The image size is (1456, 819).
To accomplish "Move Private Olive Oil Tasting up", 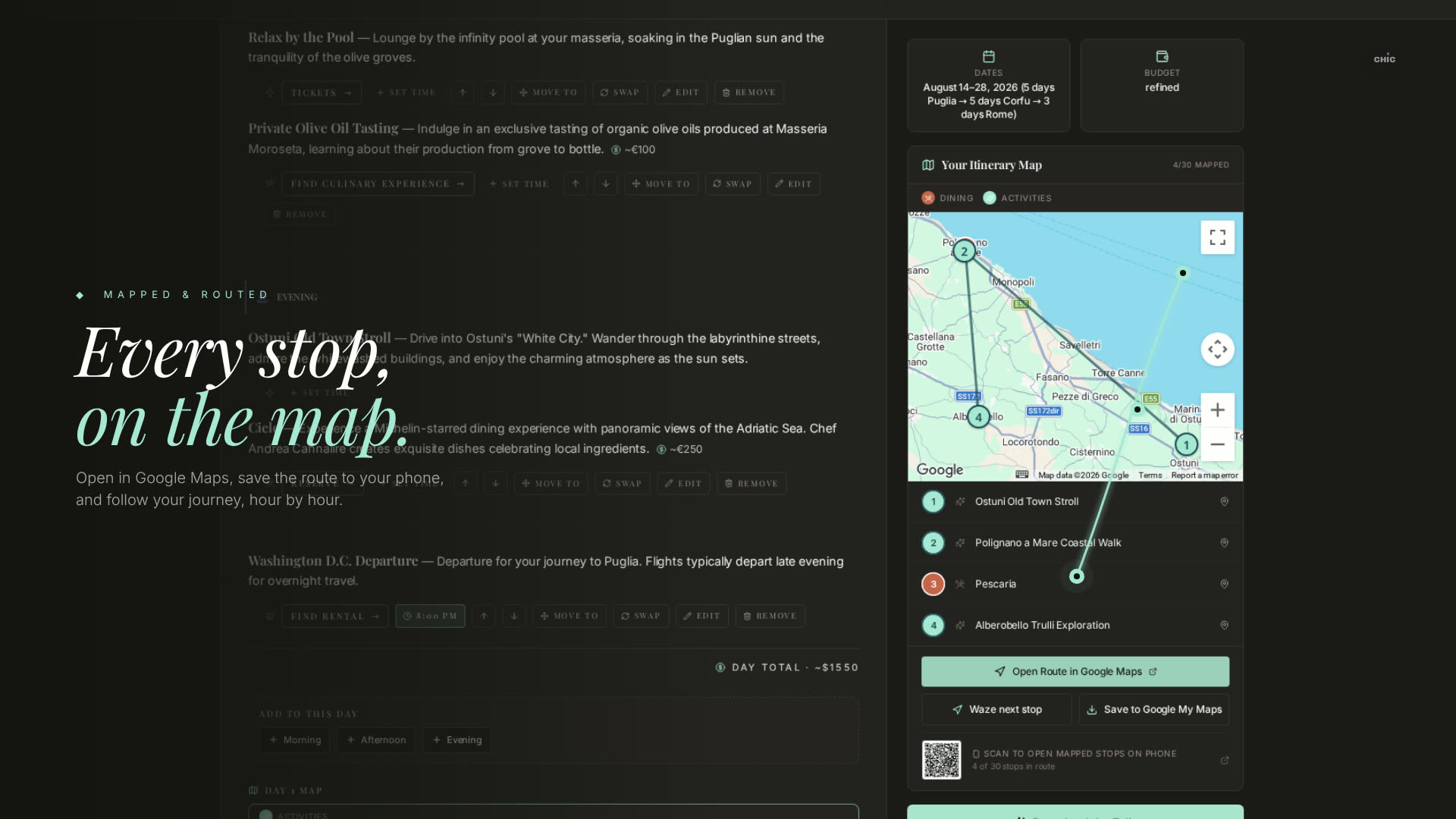I will pos(576,184).
